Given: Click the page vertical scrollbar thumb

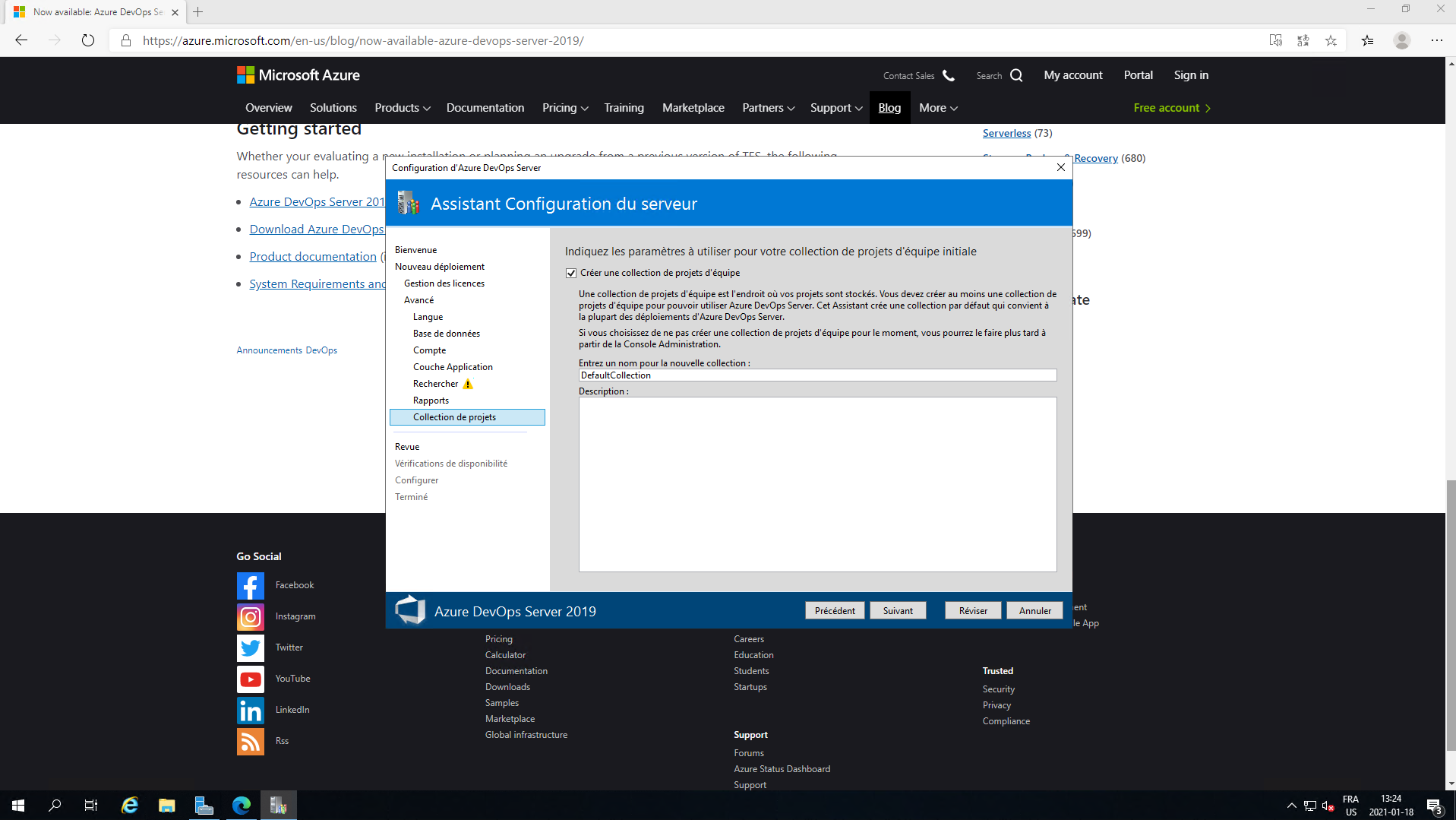Looking at the screenshot, I should (x=1451, y=616).
